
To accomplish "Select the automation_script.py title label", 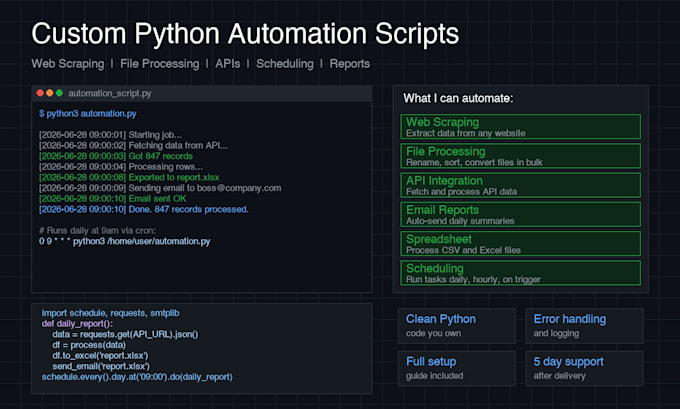I will pos(110,93).
